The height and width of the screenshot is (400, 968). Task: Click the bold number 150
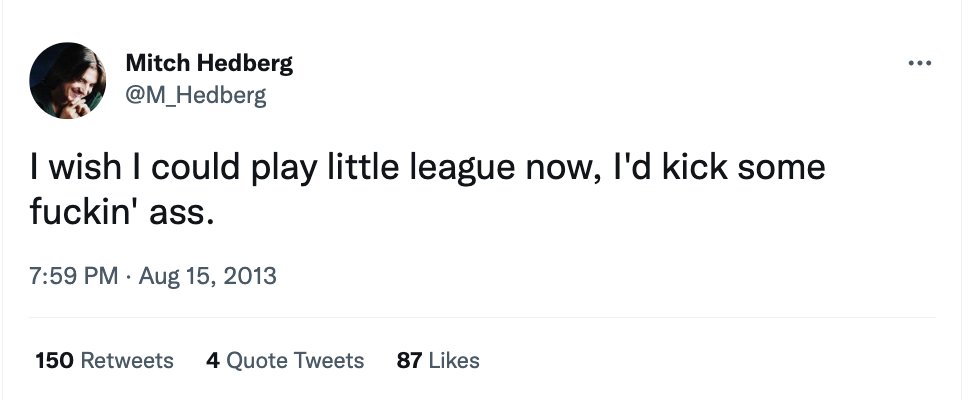coord(54,360)
